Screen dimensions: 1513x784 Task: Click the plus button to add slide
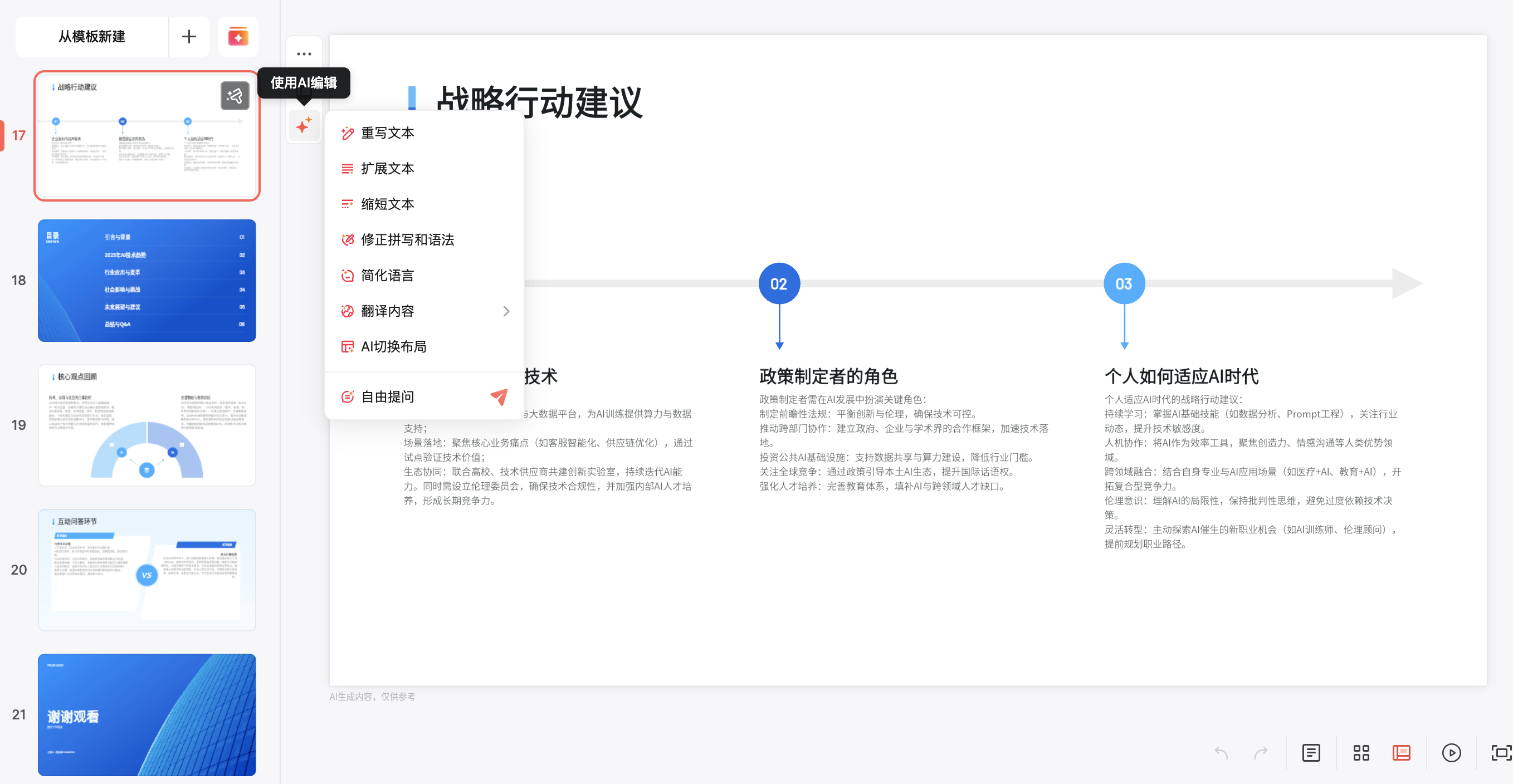click(188, 36)
